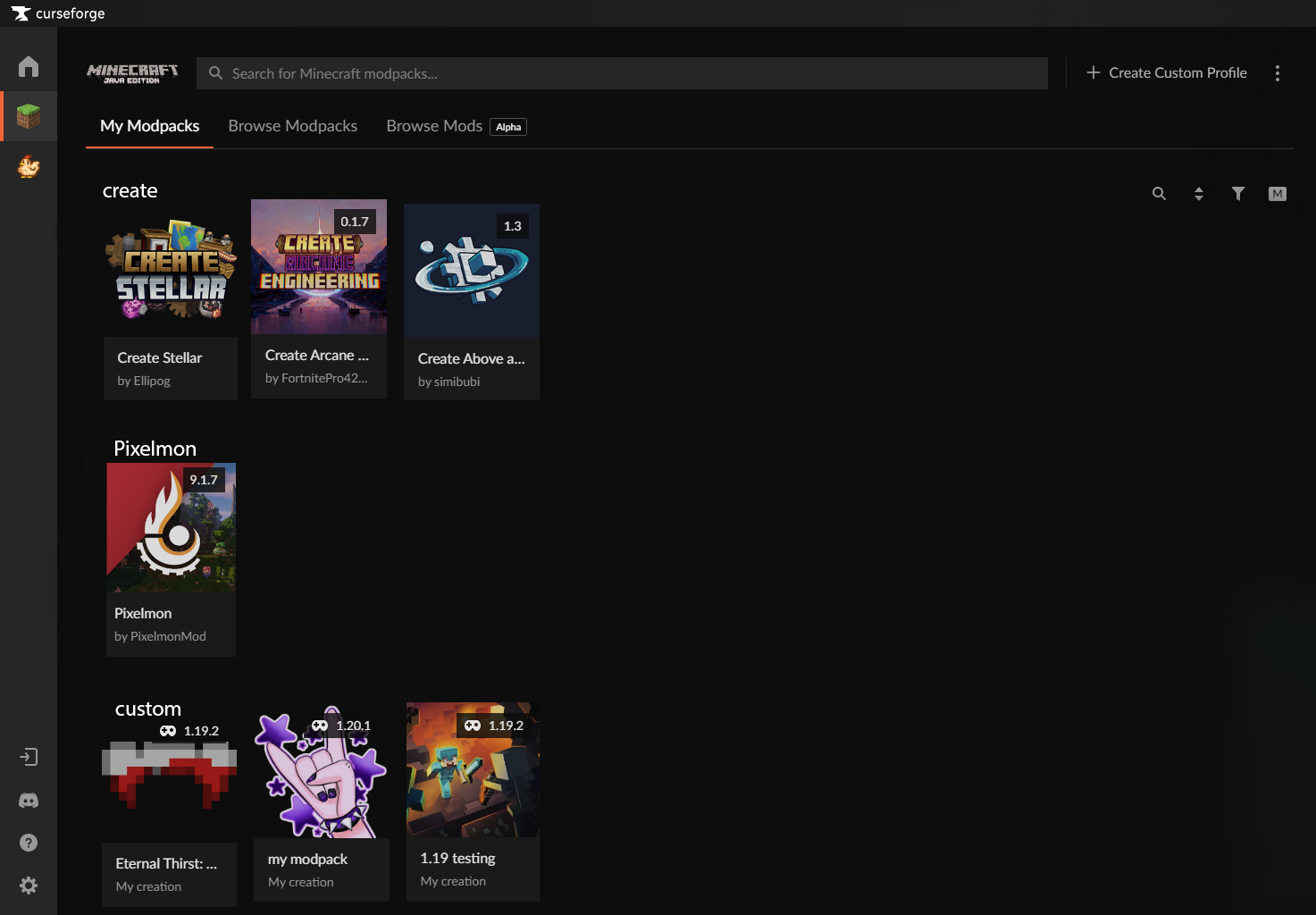The image size is (1316, 915).
Task: Click the sign-in icon in sidebar
Action: tap(29, 757)
